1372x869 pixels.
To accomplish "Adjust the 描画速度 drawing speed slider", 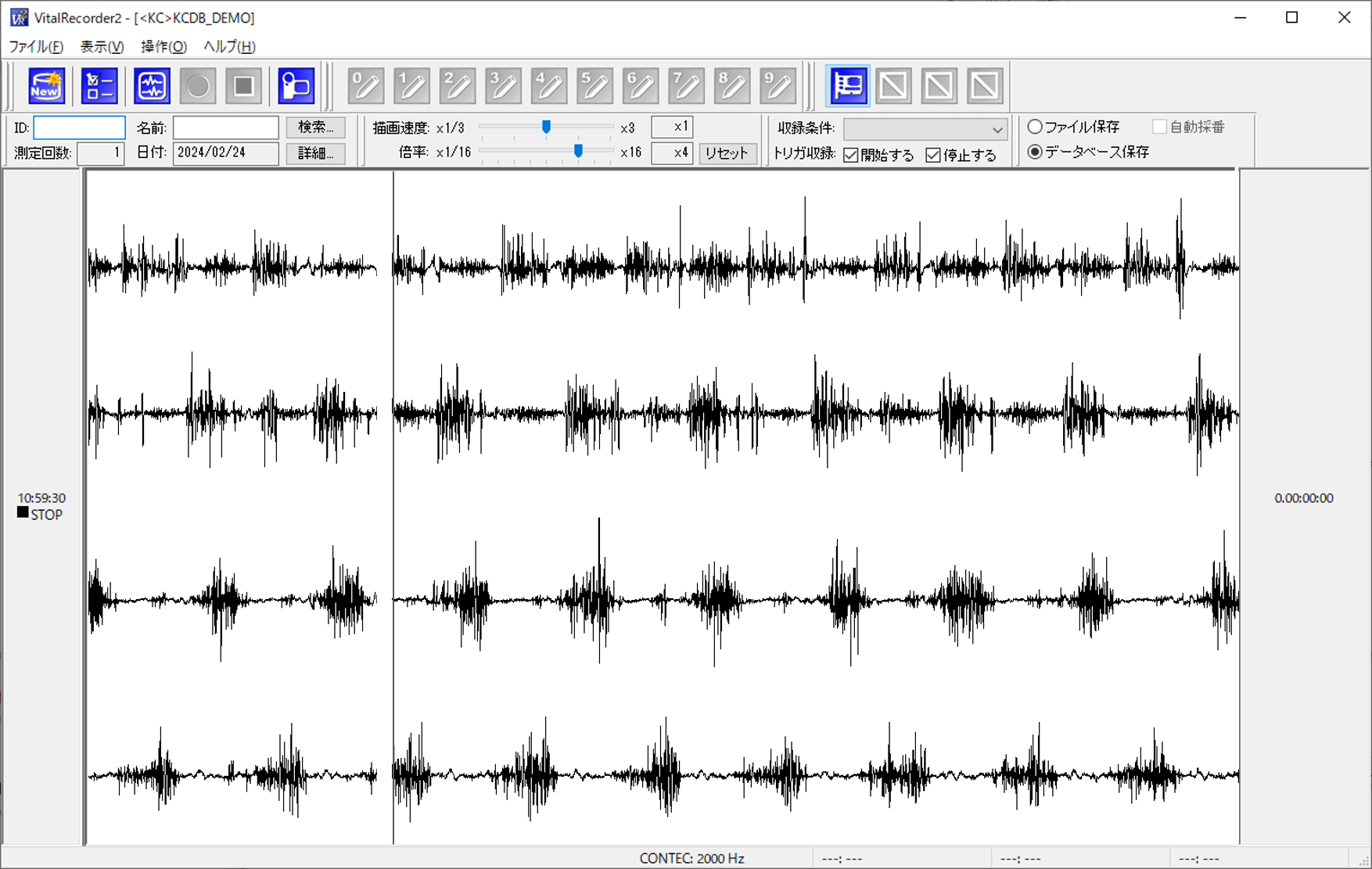I will coord(546,126).
